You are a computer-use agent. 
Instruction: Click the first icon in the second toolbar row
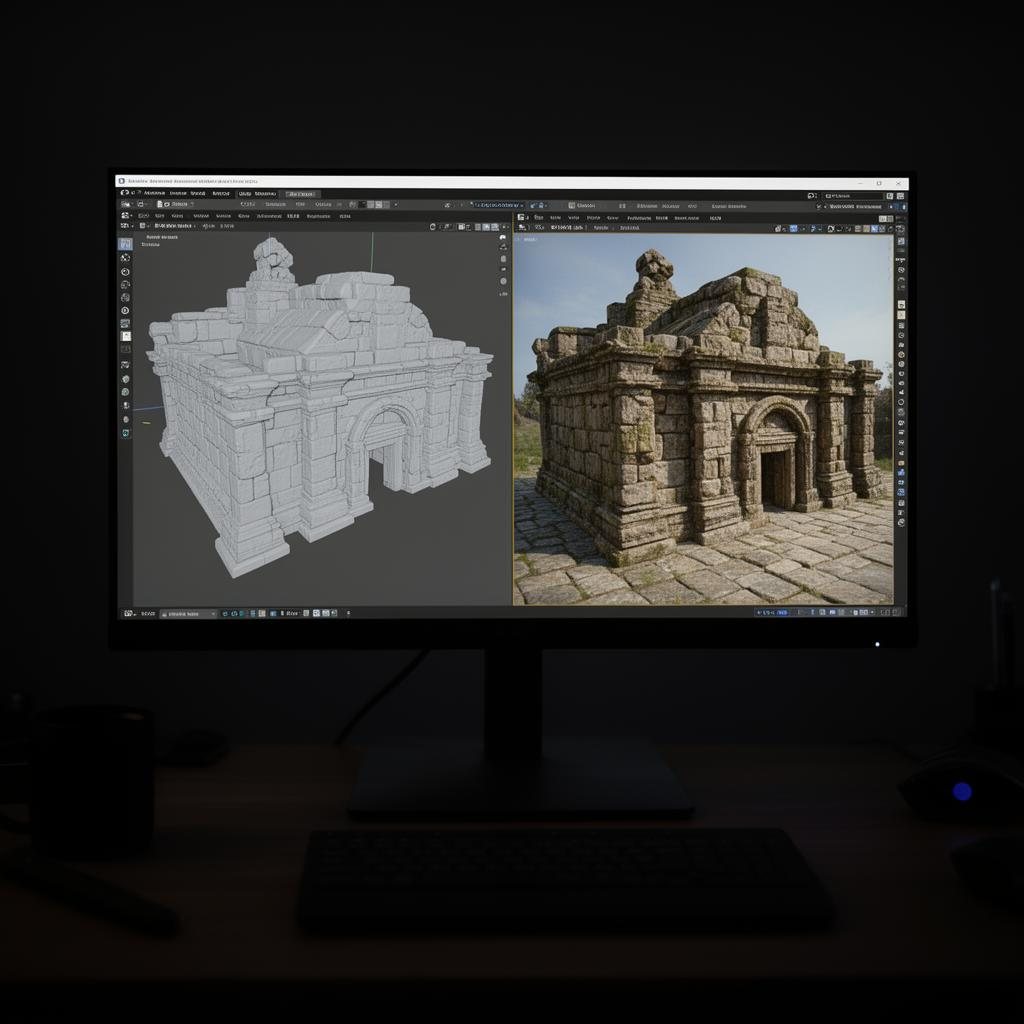[x=126, y=204]
